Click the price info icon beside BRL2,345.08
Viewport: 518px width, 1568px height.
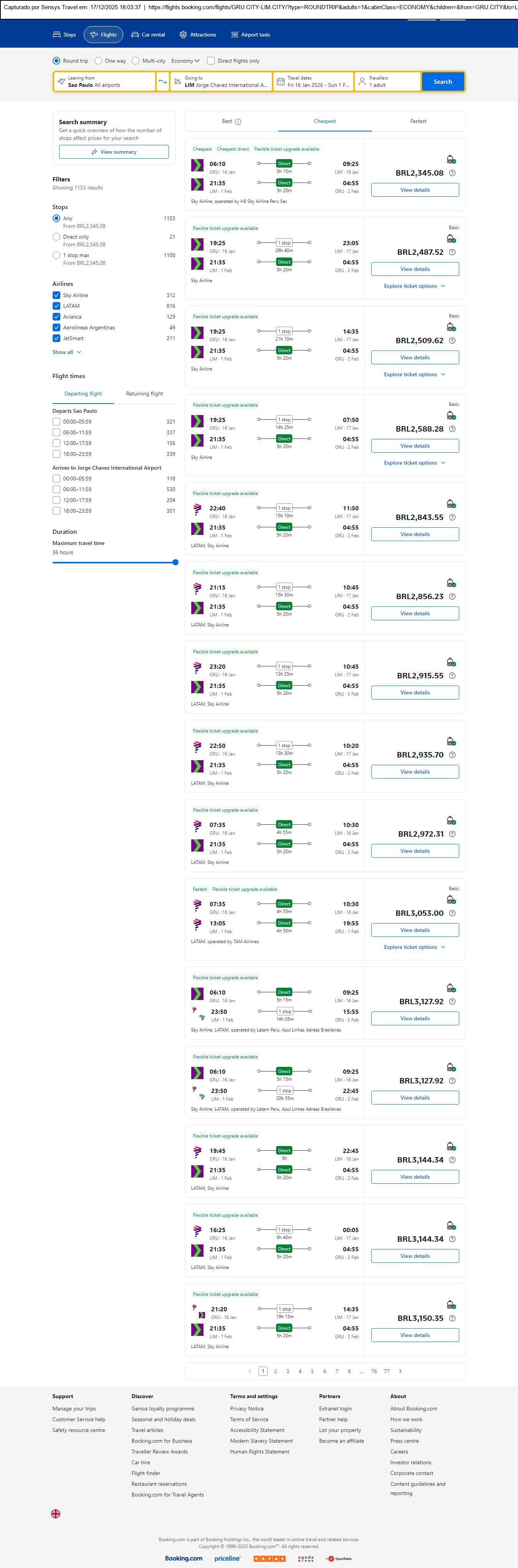click(x=452, y=173)
